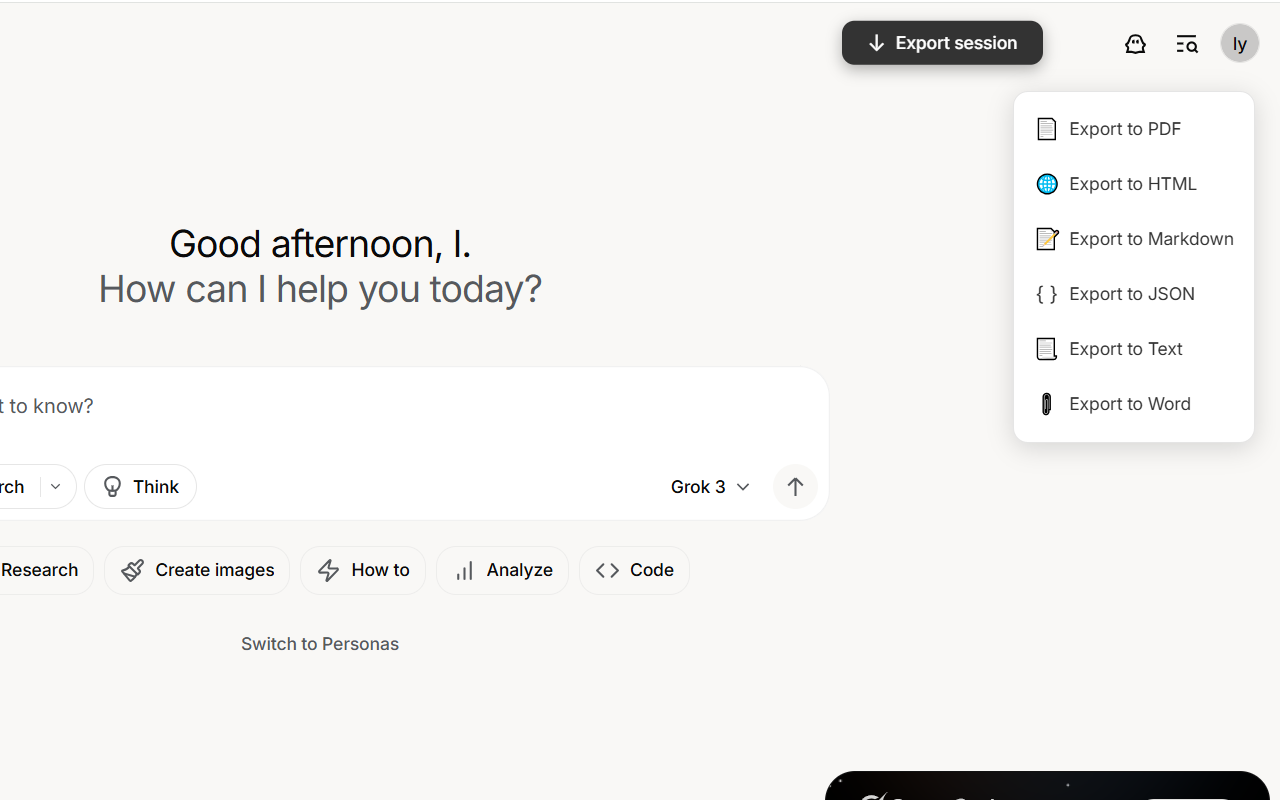1280x800 pixels.
Task: Follow the Switch to Personas link
Action: tap(320, 644)
